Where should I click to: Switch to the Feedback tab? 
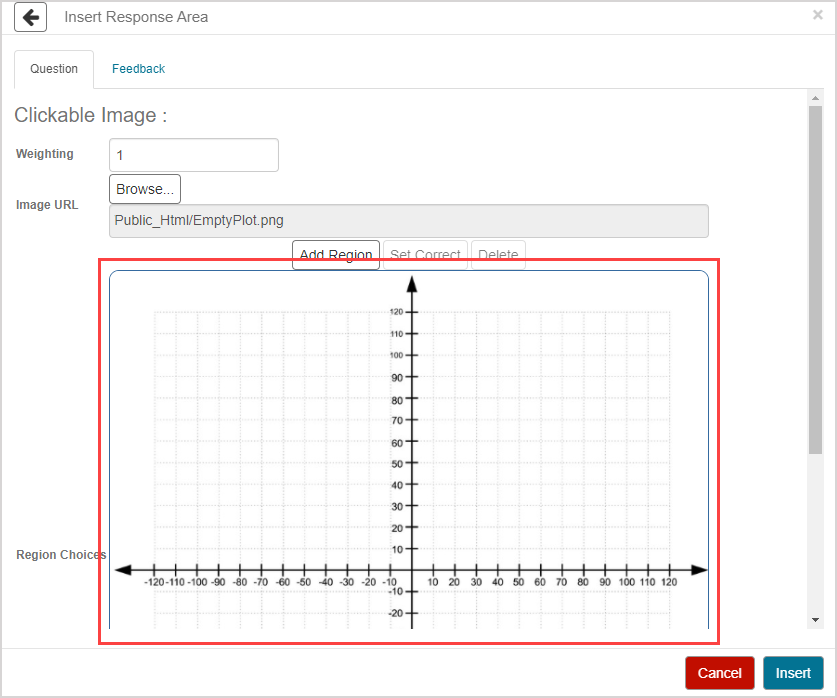point(138,68)
